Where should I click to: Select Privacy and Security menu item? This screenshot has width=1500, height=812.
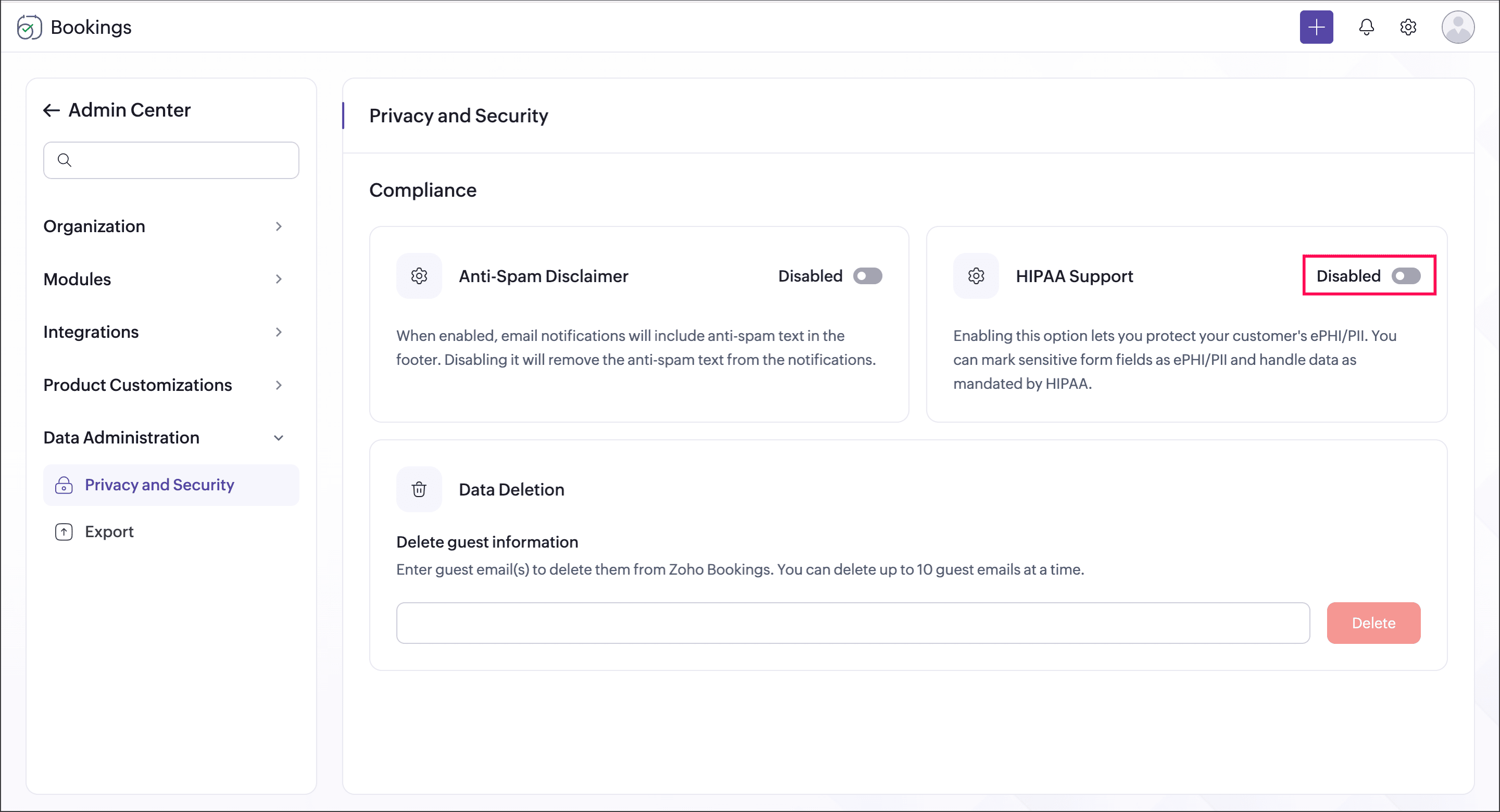(171, 485)
